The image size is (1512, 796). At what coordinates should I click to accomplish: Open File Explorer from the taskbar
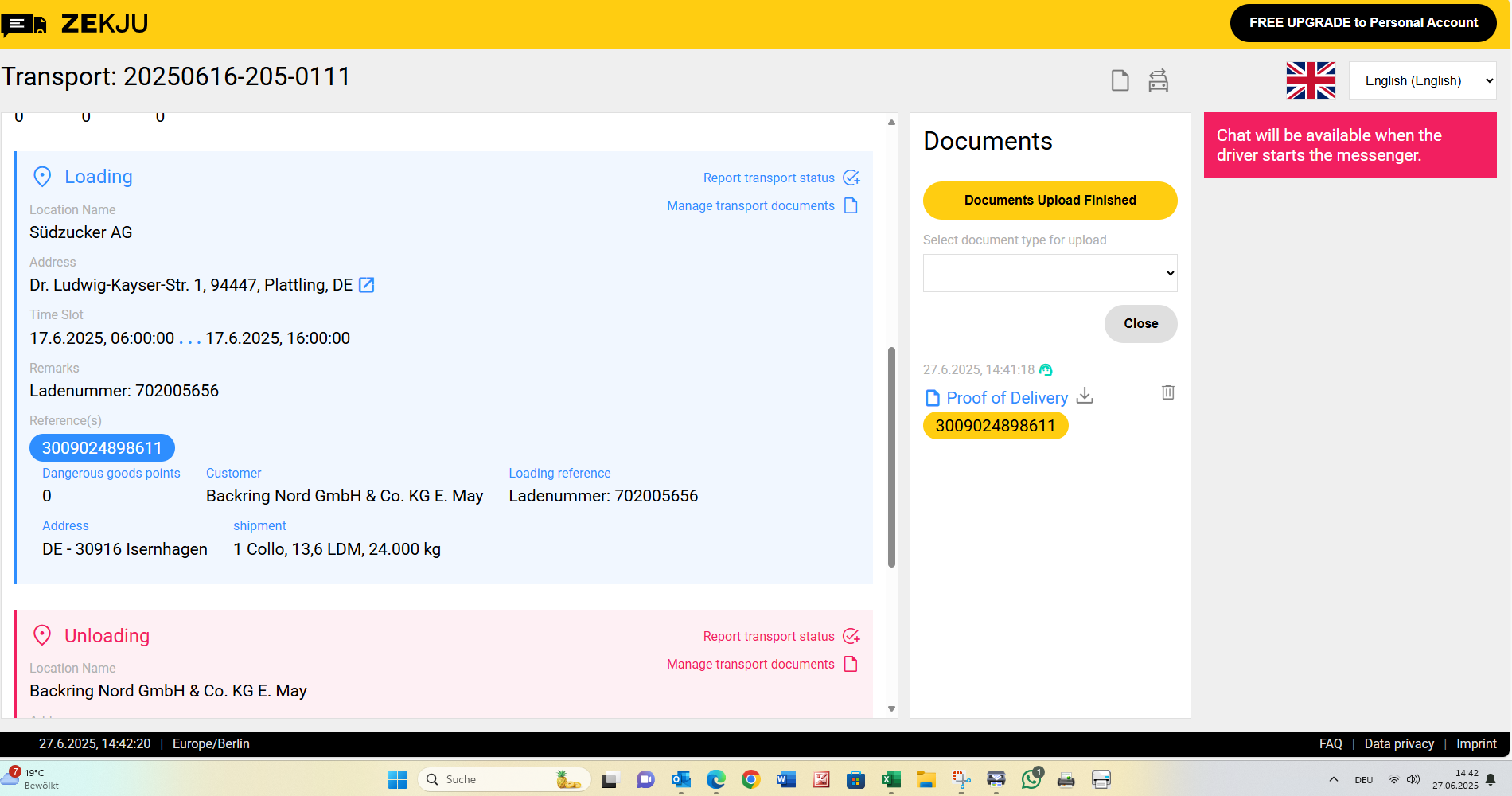[x=926, y=779]
